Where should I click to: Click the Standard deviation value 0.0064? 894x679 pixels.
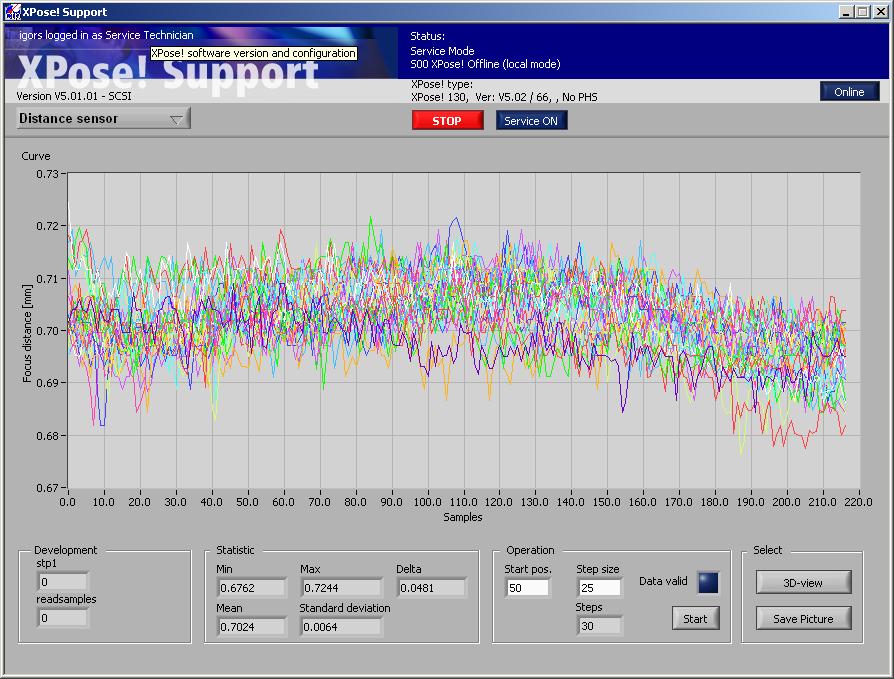(341, 627)
